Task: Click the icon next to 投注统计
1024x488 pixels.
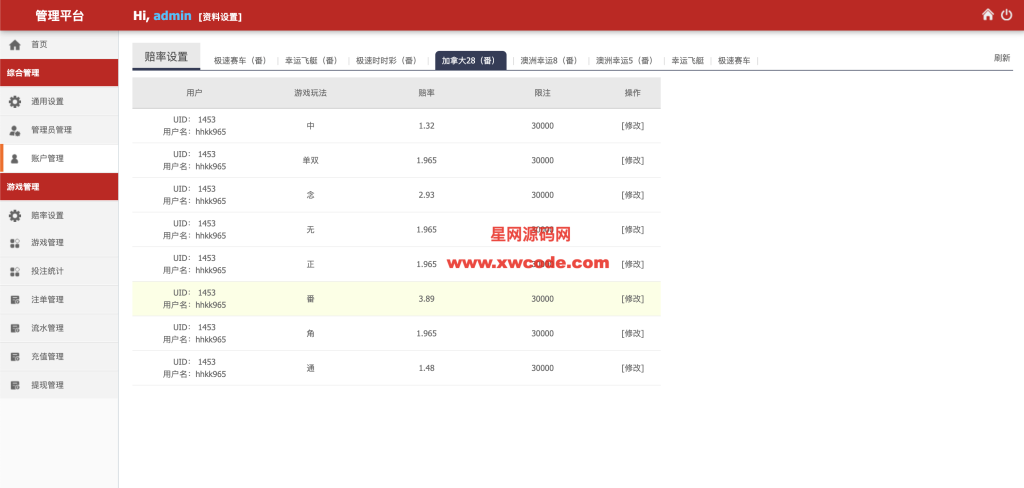Action: pyautogui.click(x=15, y=271)
